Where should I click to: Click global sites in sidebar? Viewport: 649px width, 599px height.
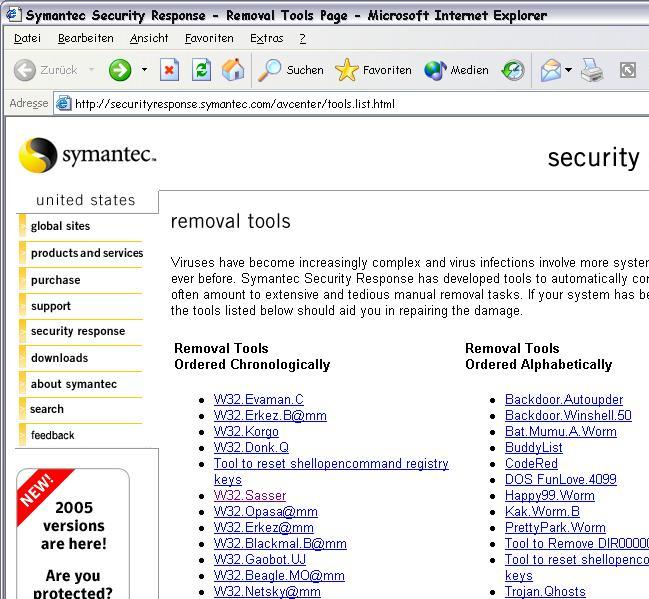pos(60,226)
